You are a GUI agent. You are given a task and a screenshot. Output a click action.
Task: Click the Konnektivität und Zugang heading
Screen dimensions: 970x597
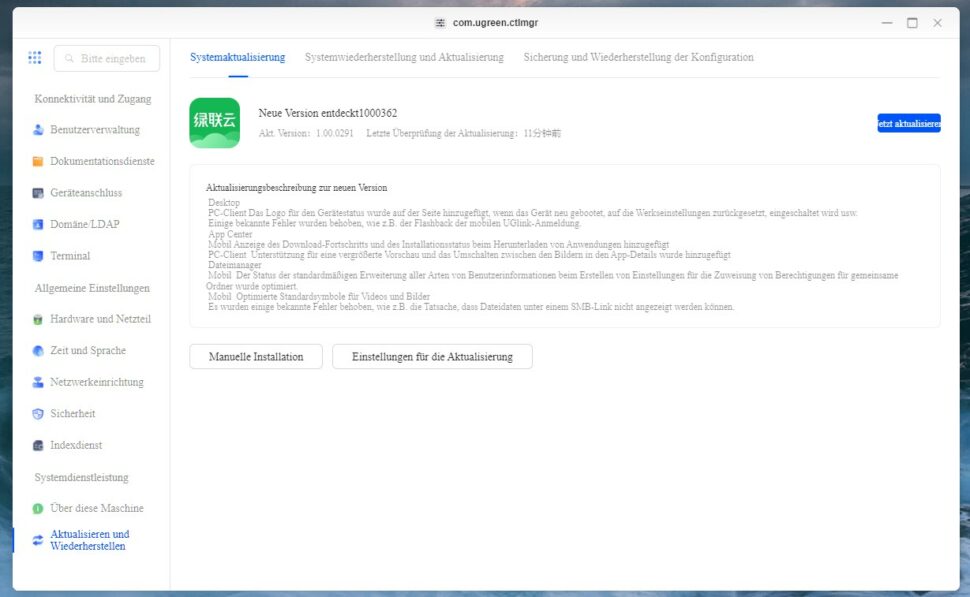(93, 99)
